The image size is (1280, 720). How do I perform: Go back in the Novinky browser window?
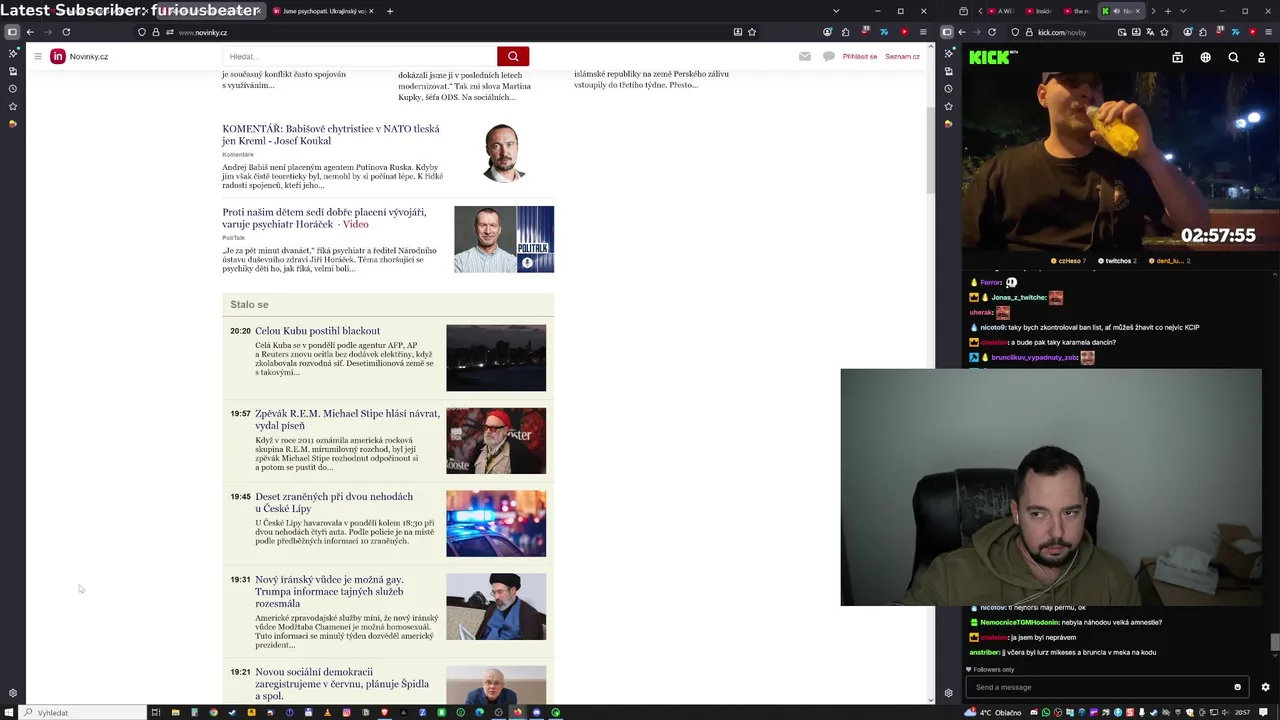click(x=30, y=32)
